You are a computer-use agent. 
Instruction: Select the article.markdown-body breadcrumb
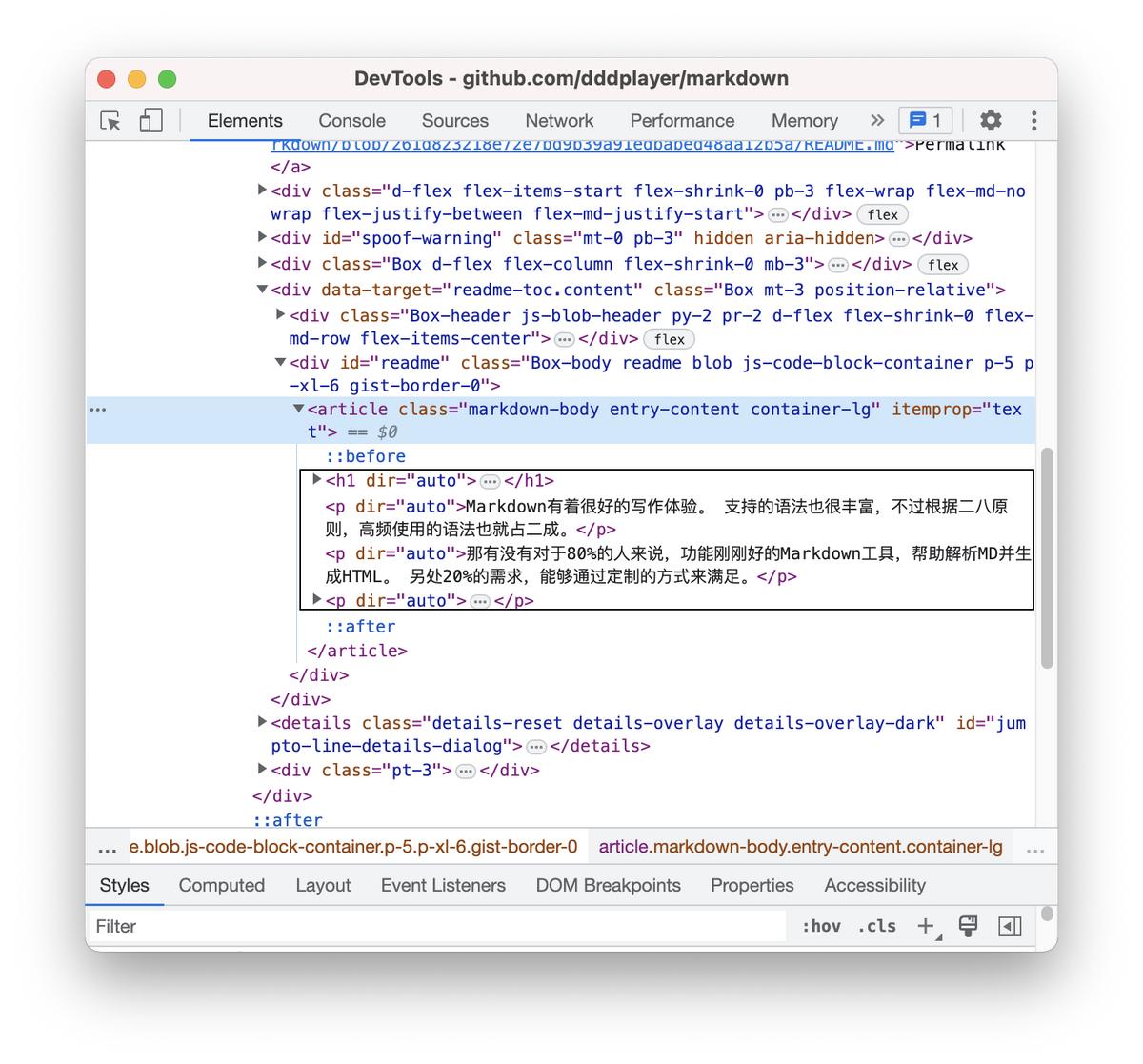pos(800,846)
